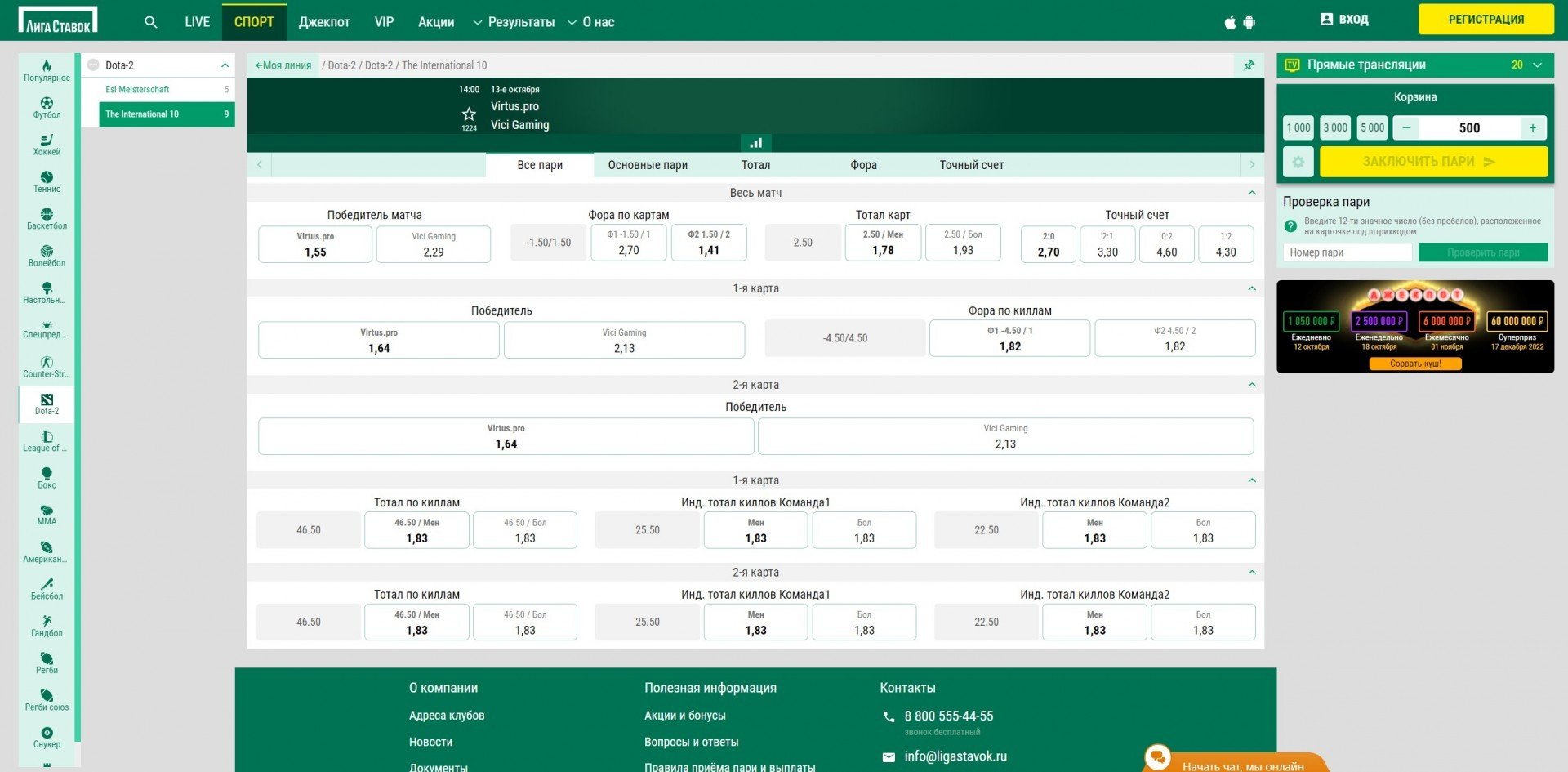This screenshot has height=772, width=1568.
Task: Select Бейсбол in the sports sidebar
Action: (x=47, y=589)
